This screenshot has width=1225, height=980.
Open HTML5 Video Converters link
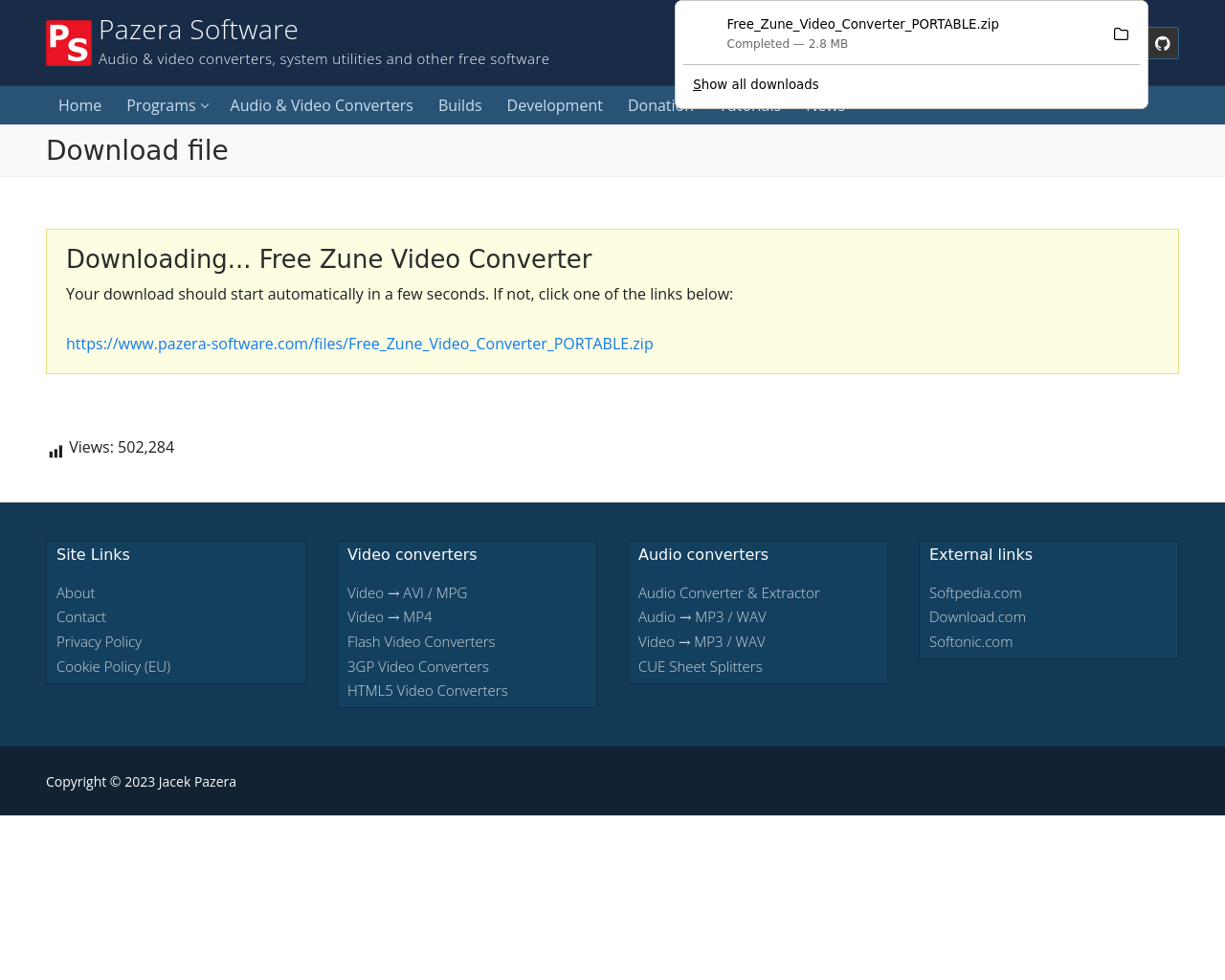[x=427, y=690]
